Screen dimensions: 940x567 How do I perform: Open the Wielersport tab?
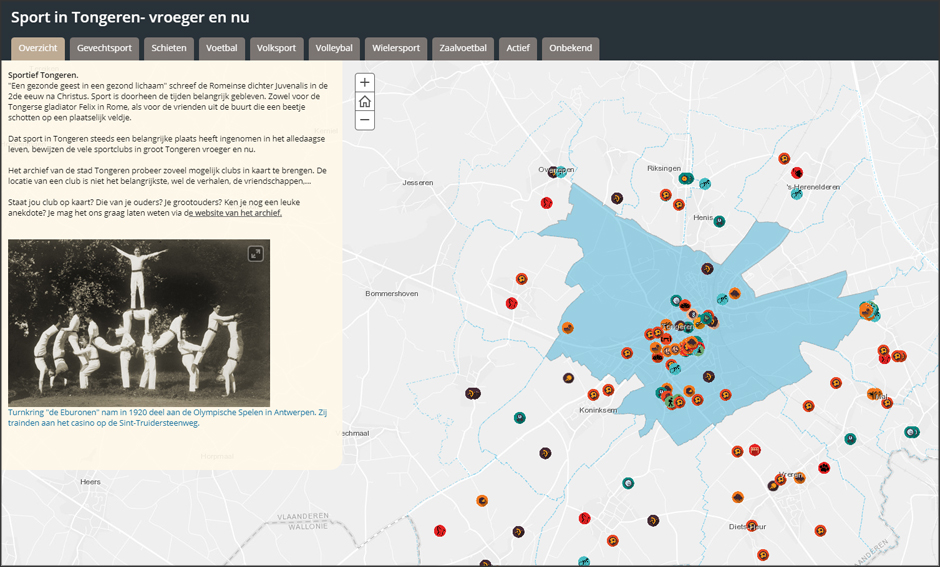pyautogui.click(x=396, y=48)
